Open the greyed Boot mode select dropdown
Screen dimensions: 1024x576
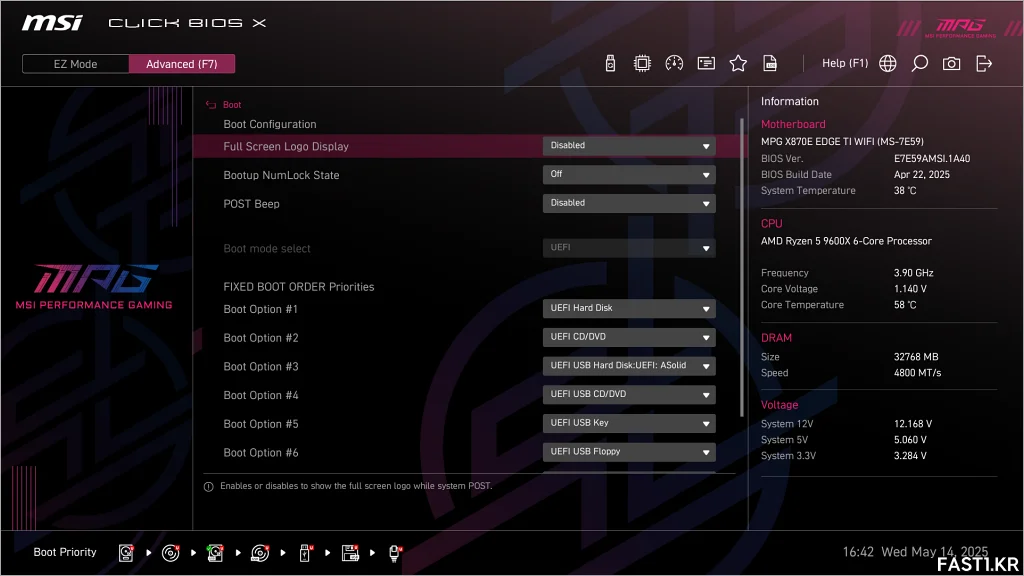coord(629,248)
